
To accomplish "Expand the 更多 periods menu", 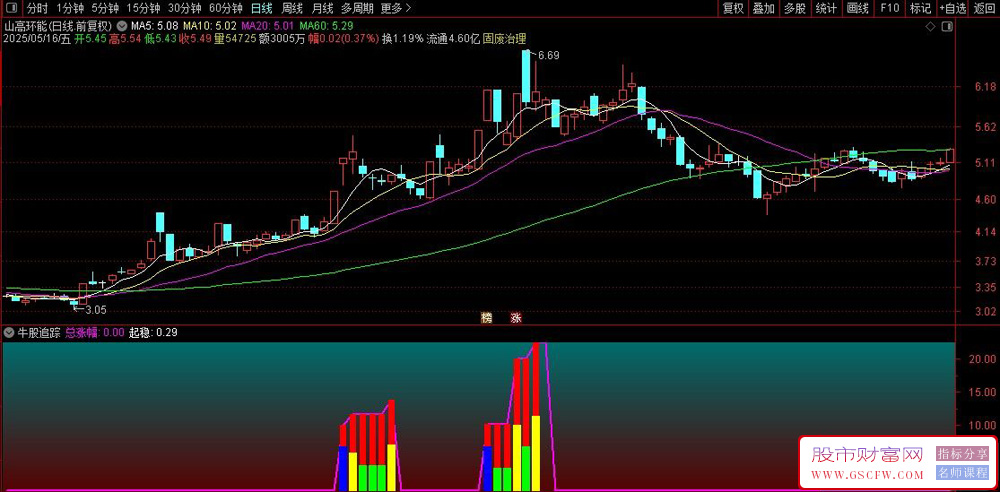I will point(395,8).
